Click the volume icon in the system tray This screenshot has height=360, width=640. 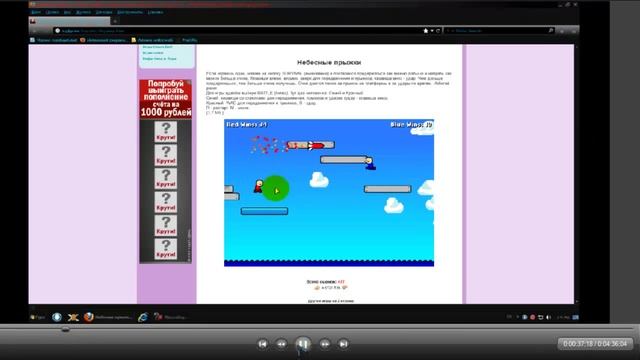click(x=549, y=317)
